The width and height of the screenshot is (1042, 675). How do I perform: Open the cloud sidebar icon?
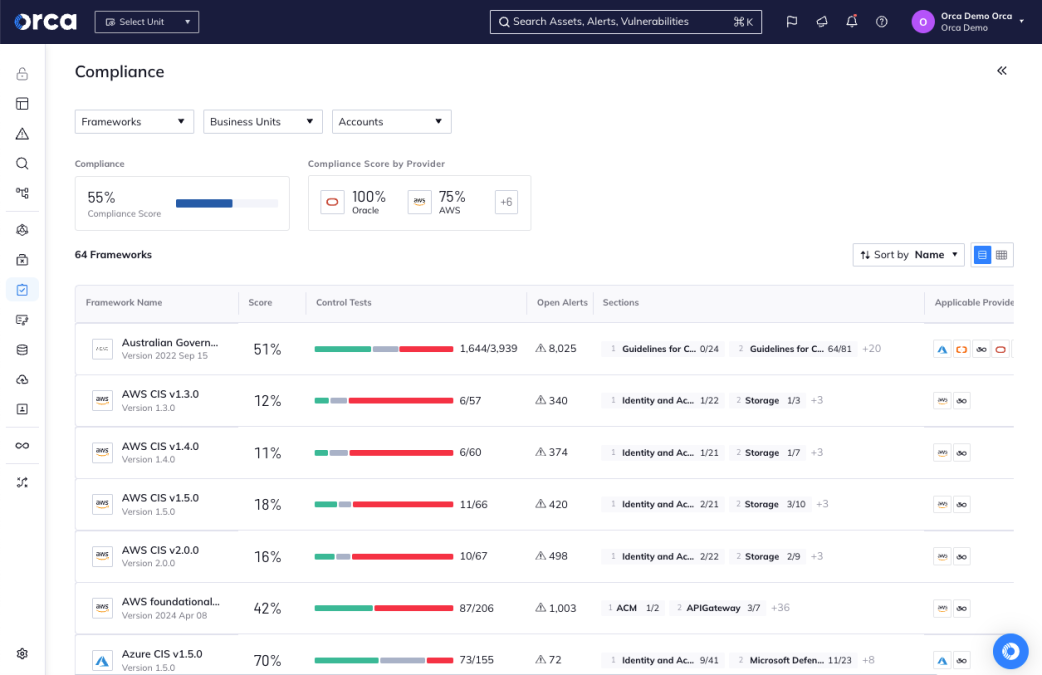22,379
